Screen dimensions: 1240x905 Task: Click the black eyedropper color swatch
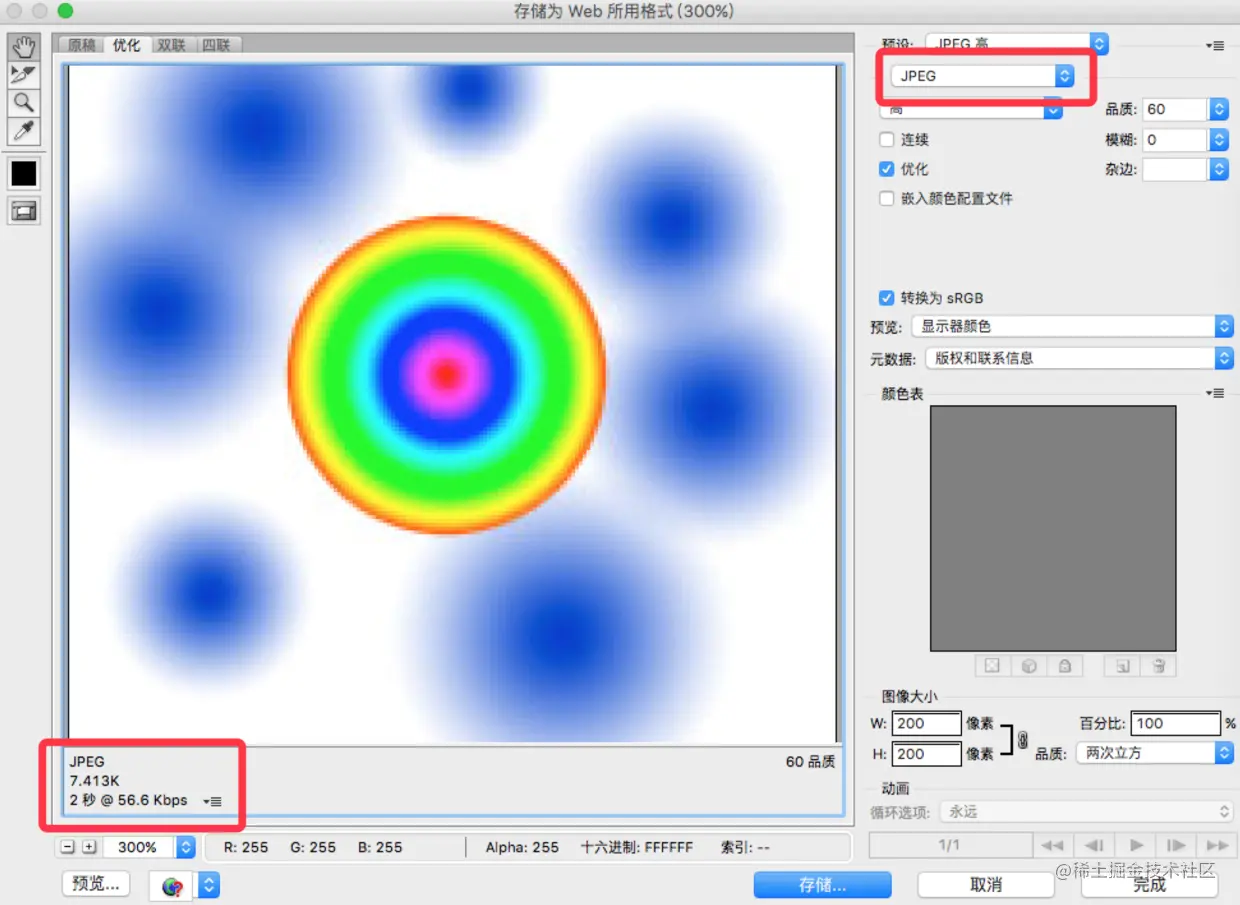pos(24,174)
